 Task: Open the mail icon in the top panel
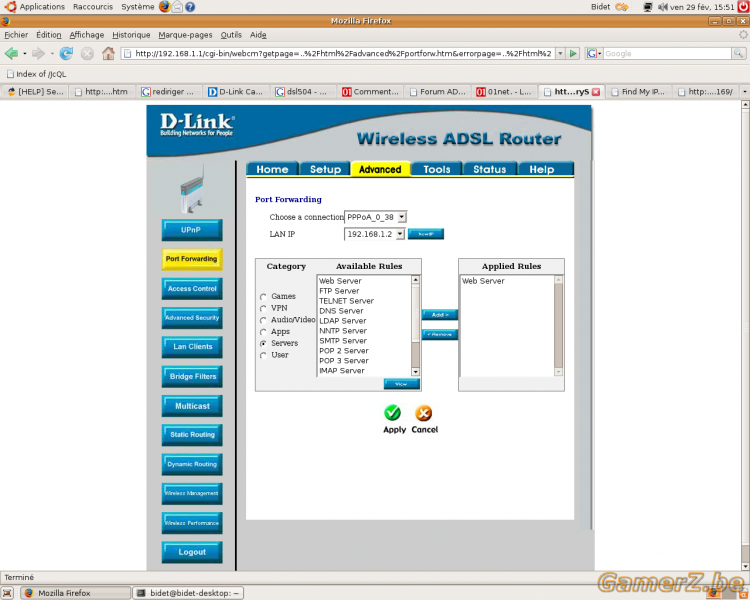[177, 7]
